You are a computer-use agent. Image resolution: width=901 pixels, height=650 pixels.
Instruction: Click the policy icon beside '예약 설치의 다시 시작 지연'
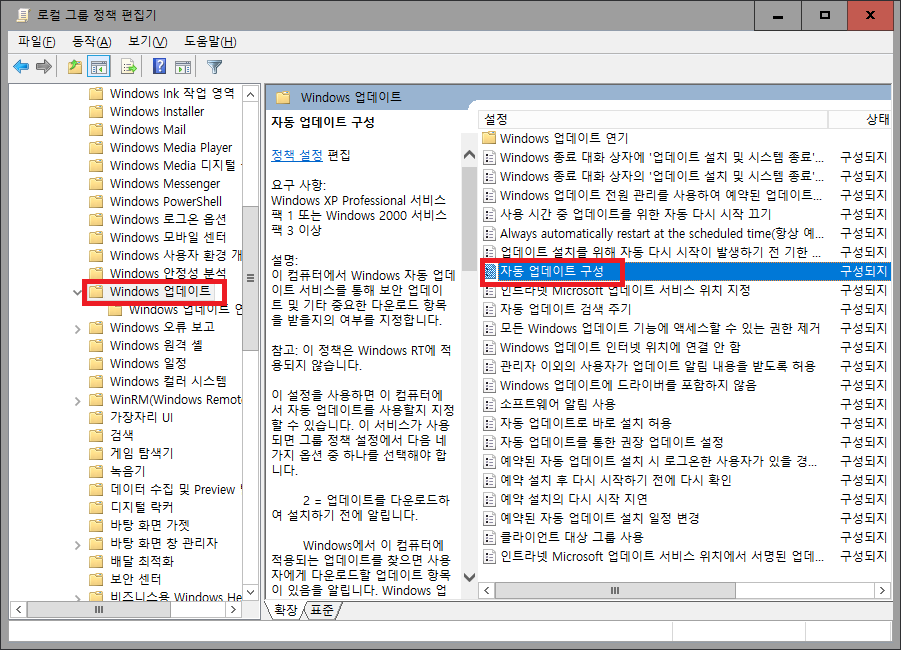[x=490, y=499]
